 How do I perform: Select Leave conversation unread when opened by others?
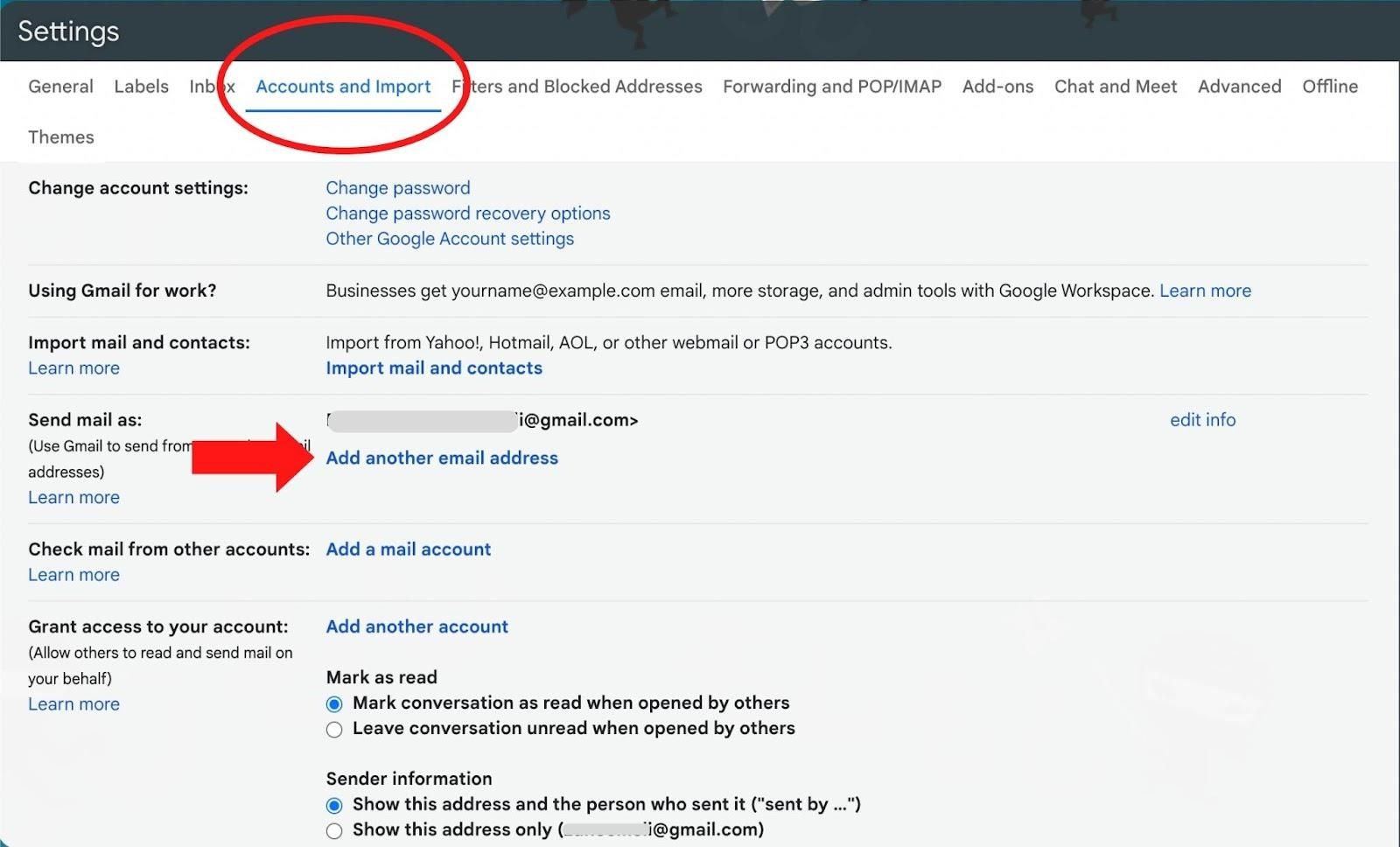coord(334,729)
